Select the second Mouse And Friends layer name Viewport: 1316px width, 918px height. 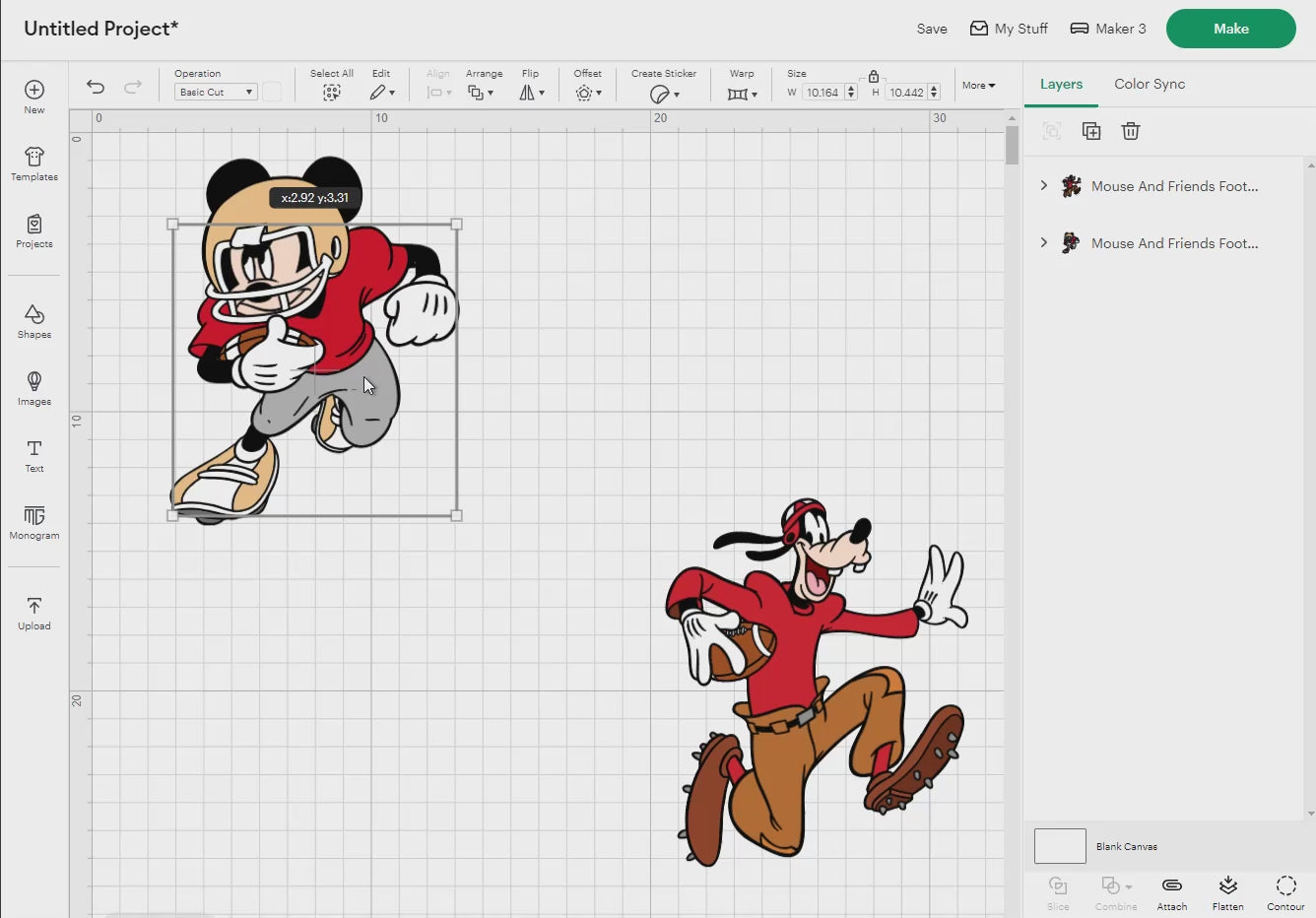pyautogui.click(x=1174, y=243)
